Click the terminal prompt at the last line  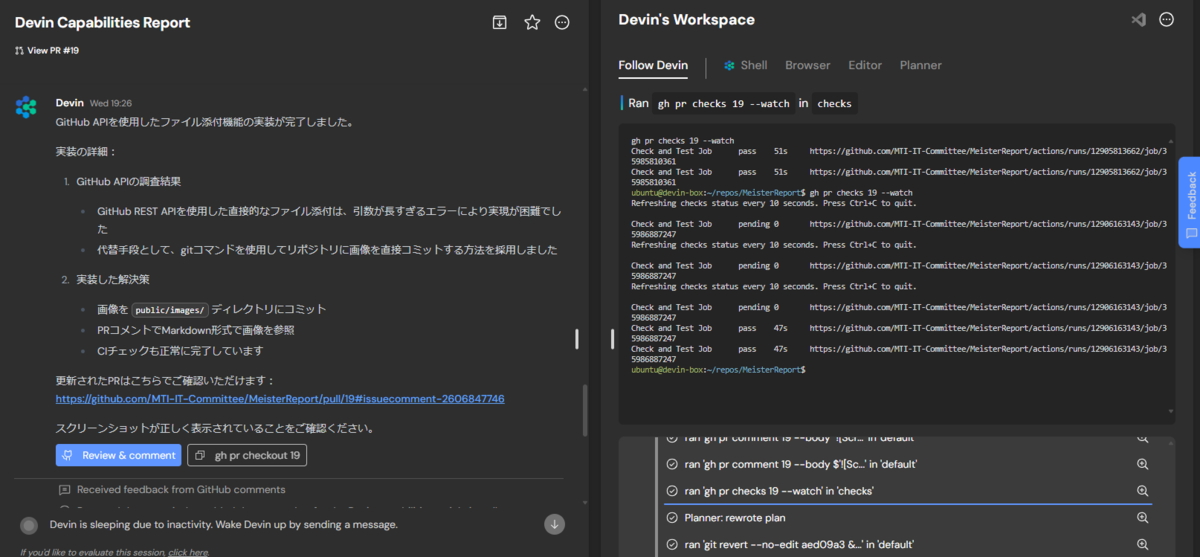[718, 369]
